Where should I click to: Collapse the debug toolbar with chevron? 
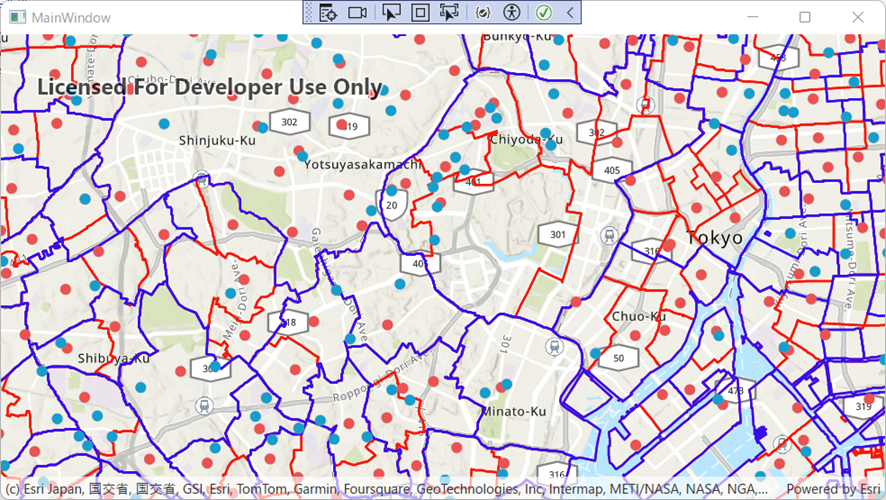pos(570,12)
